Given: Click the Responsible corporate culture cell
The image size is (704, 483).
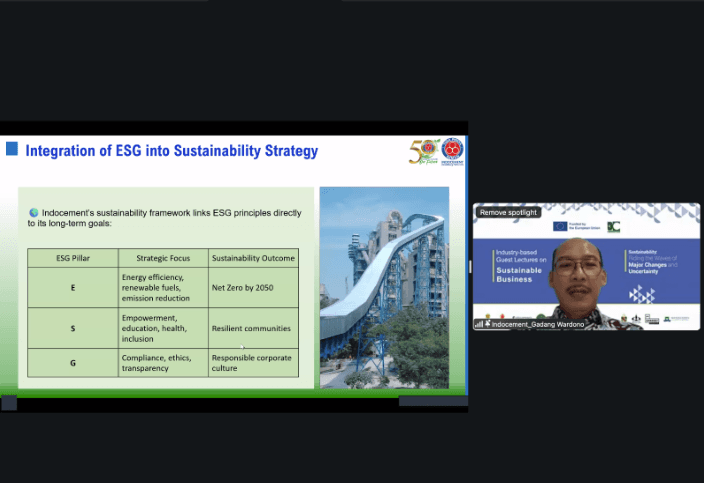Looking at the screenshot, I should (x=253, y=363).
